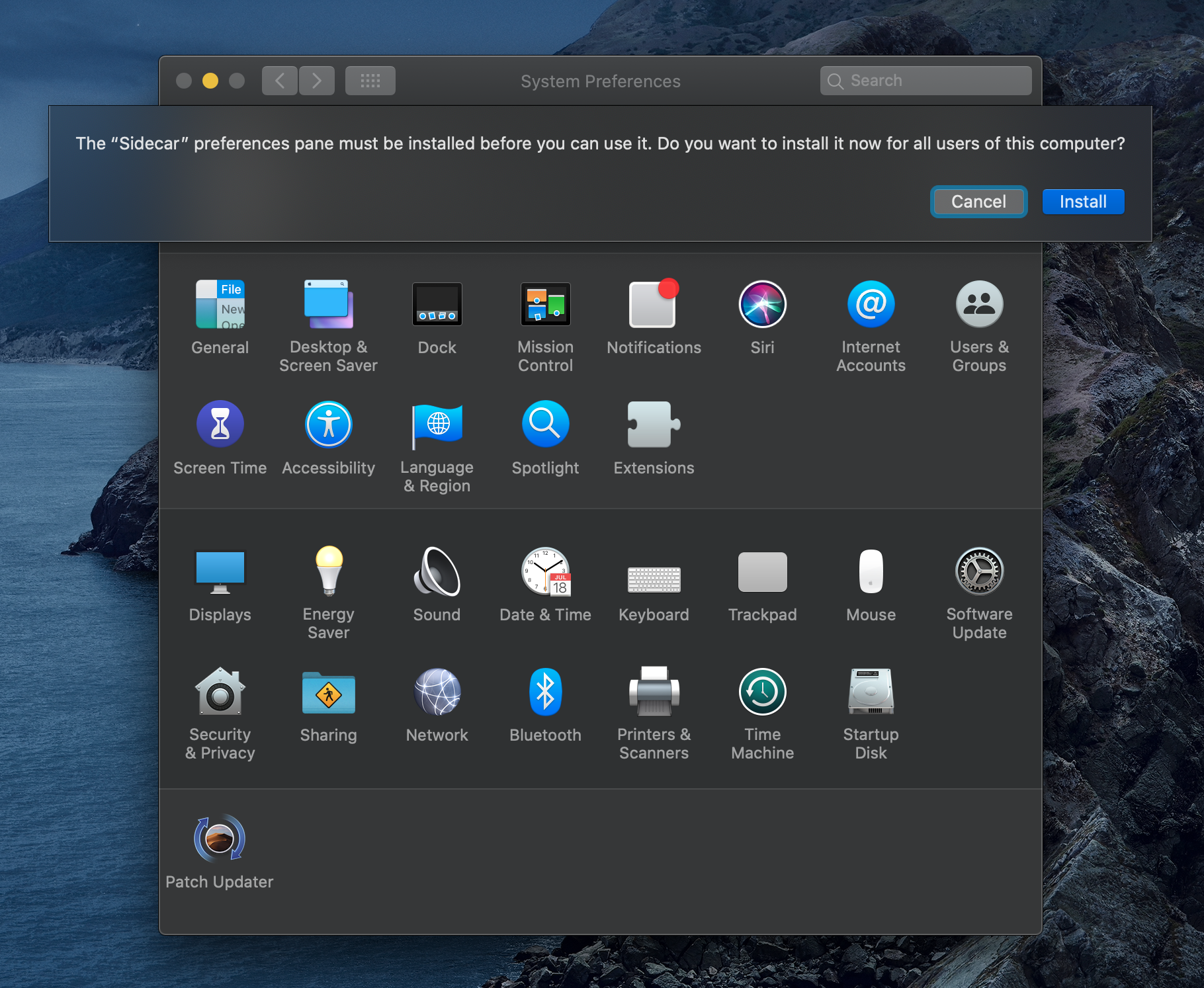
Task: Open Startup Disk preferences
Action: [x=871, y=692]
